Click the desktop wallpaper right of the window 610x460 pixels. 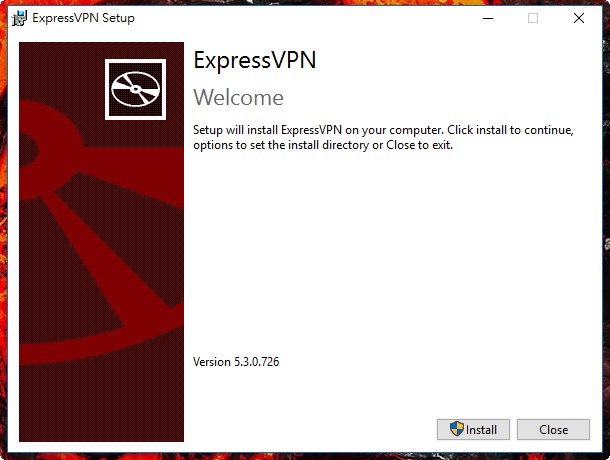point(604,250)
